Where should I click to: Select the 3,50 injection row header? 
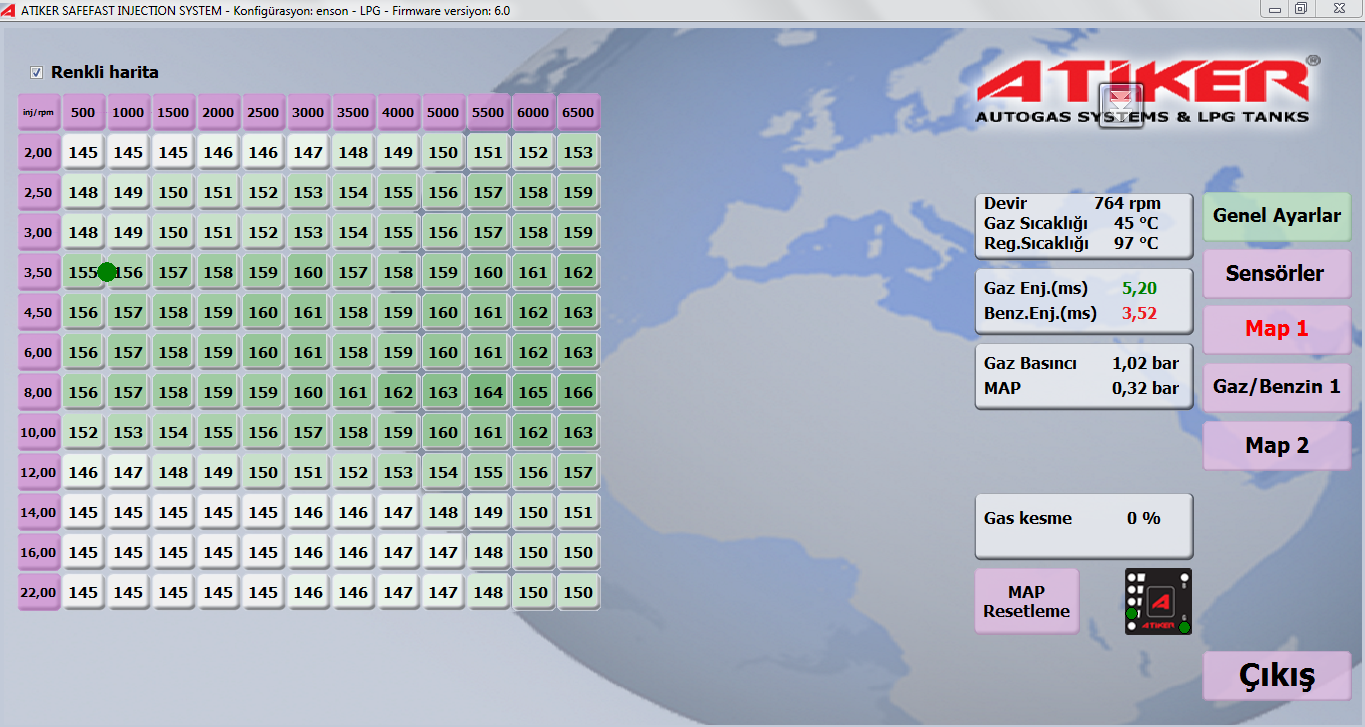pyautogui.click(x=39, y=272)
